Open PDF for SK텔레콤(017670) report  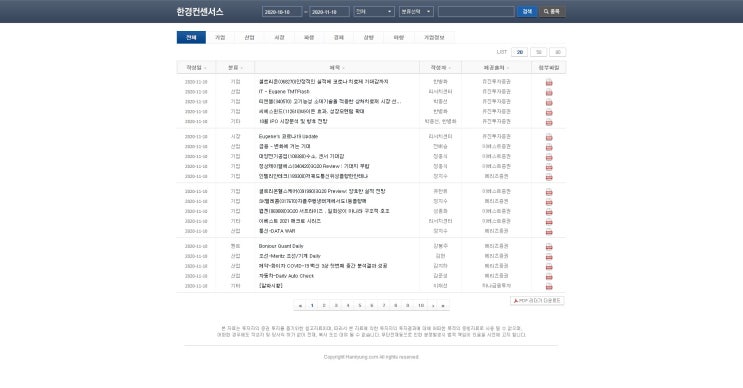[549, 201]
